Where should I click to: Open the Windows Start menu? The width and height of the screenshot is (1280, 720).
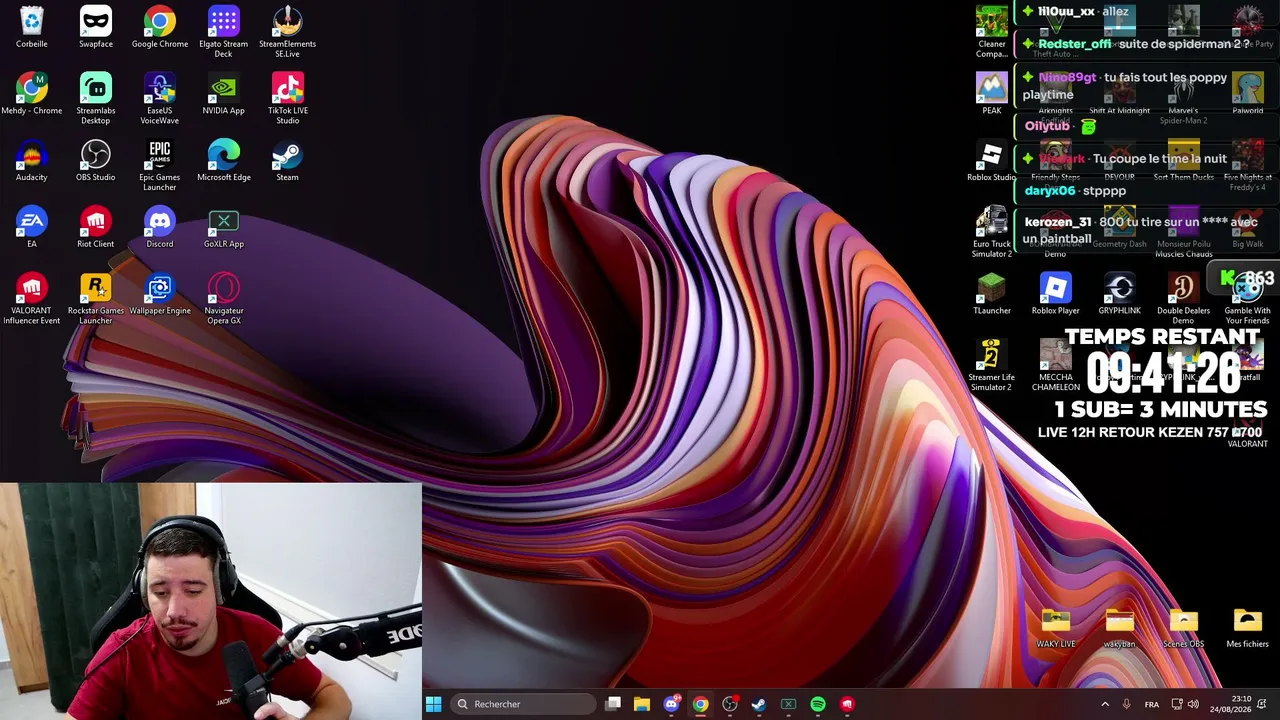tap(434, 704)
